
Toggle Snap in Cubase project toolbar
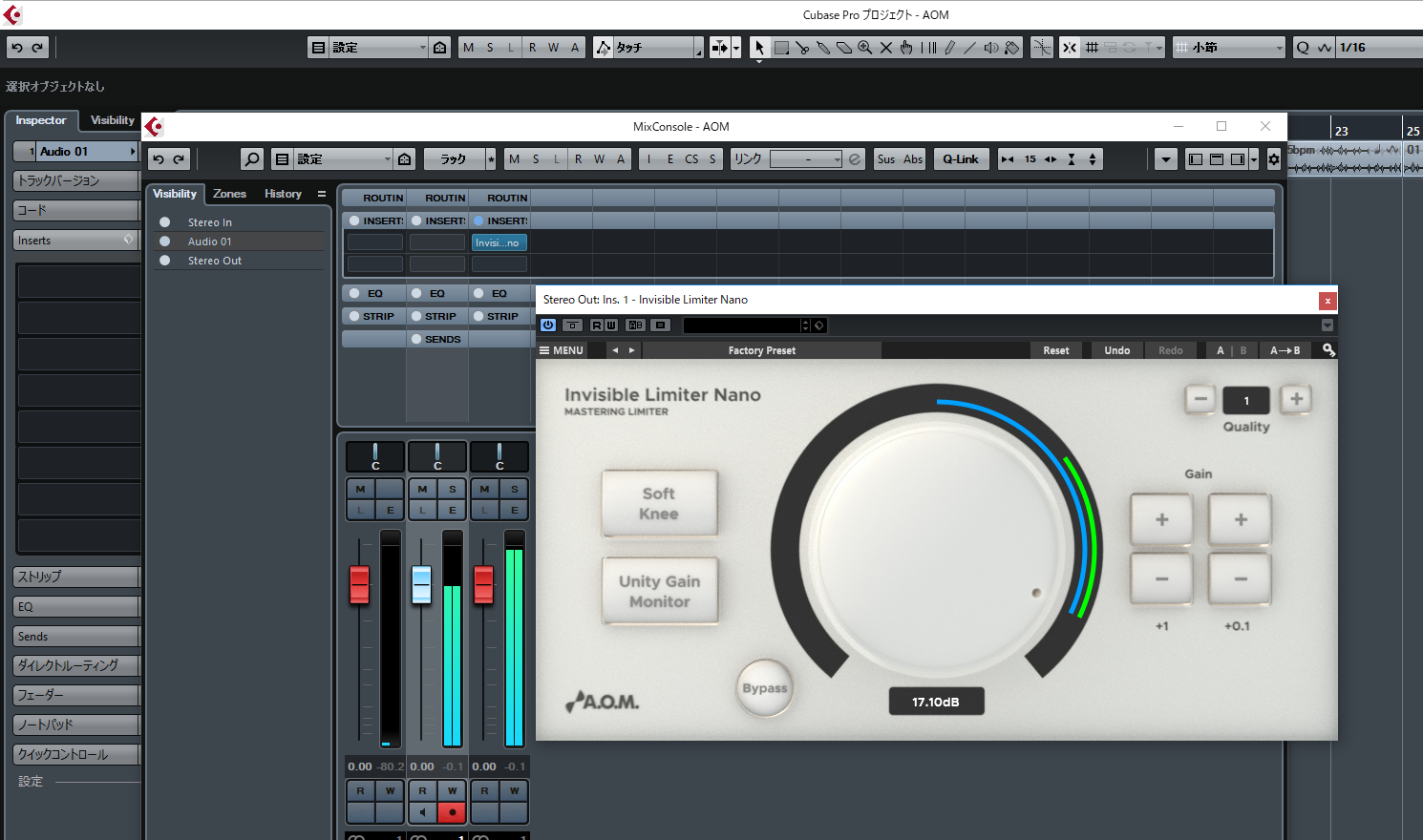[x=1070, y=47]
